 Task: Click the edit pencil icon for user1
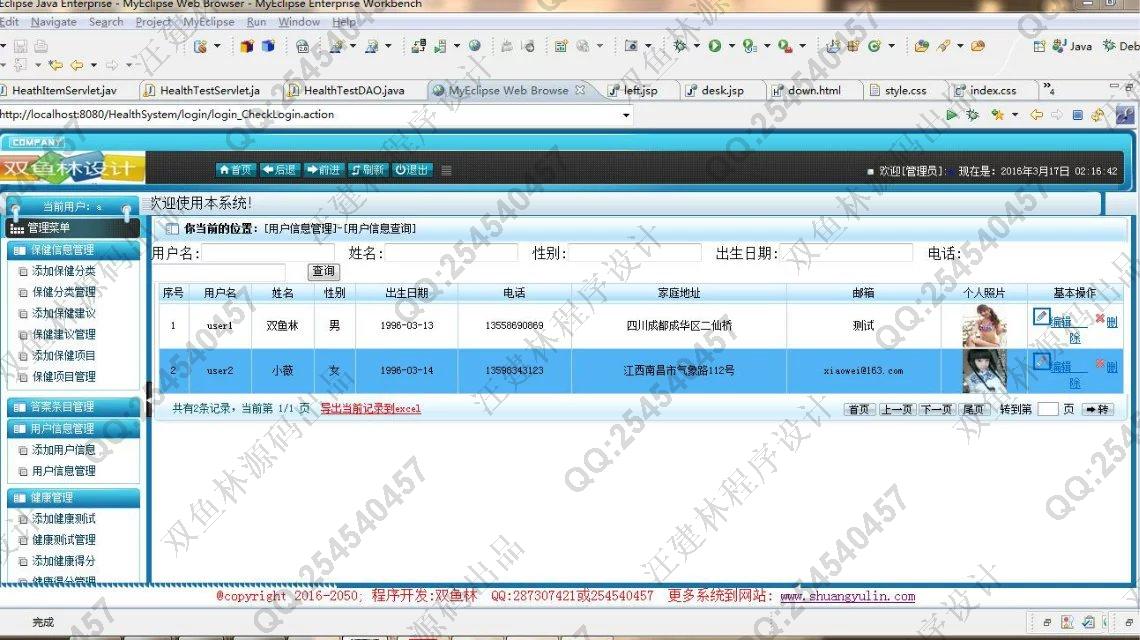1042,317
